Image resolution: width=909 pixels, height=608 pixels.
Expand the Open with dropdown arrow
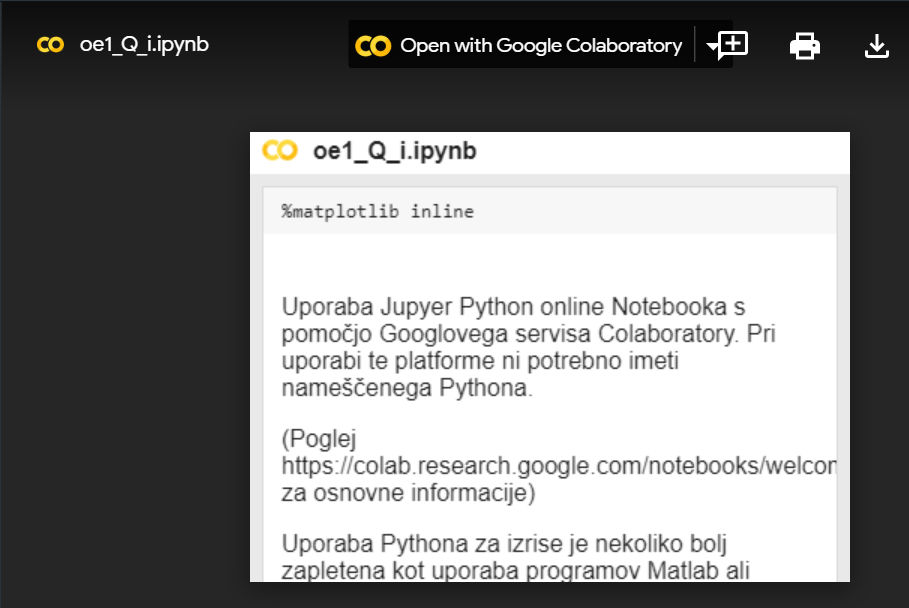pos(711,46)
